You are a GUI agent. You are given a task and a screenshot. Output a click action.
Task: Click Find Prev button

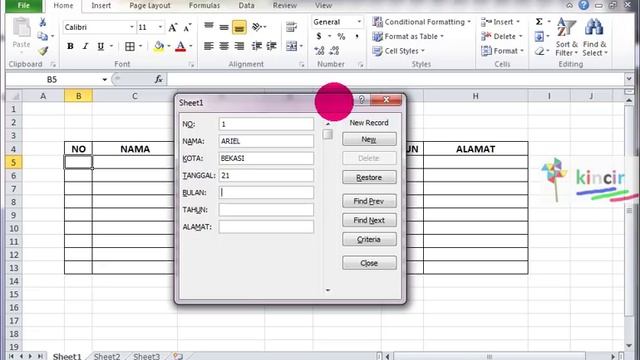(x=369, y=201)
